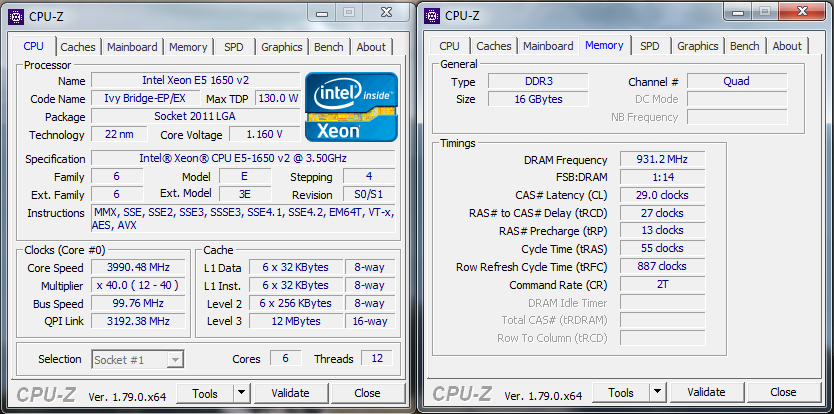834x414 pixels.
Task: Click Threads value 12
Action: 377,358
